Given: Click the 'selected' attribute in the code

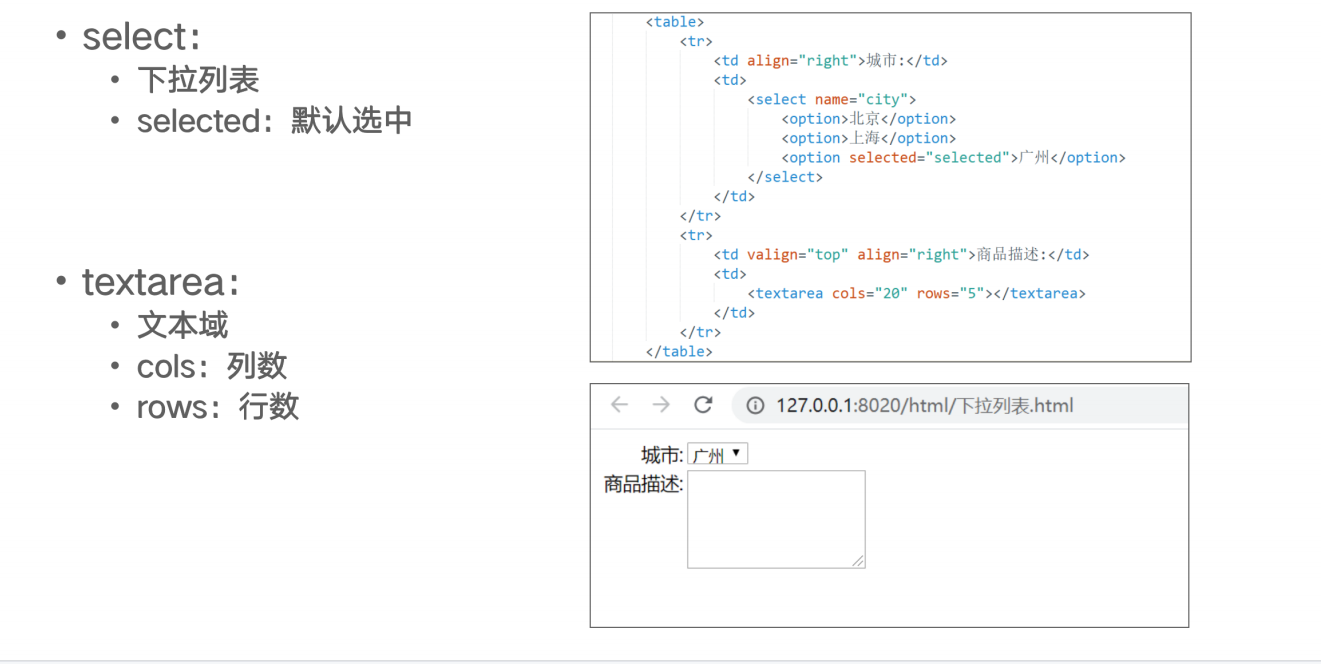Looking at the screenshot, I should pos(882,157).
